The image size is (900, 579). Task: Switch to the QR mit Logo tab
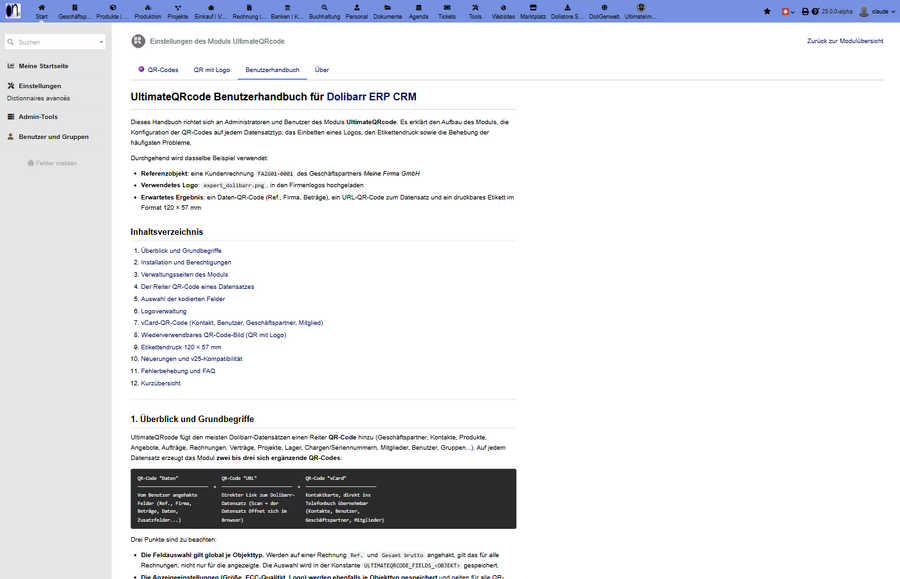[212, 70]
